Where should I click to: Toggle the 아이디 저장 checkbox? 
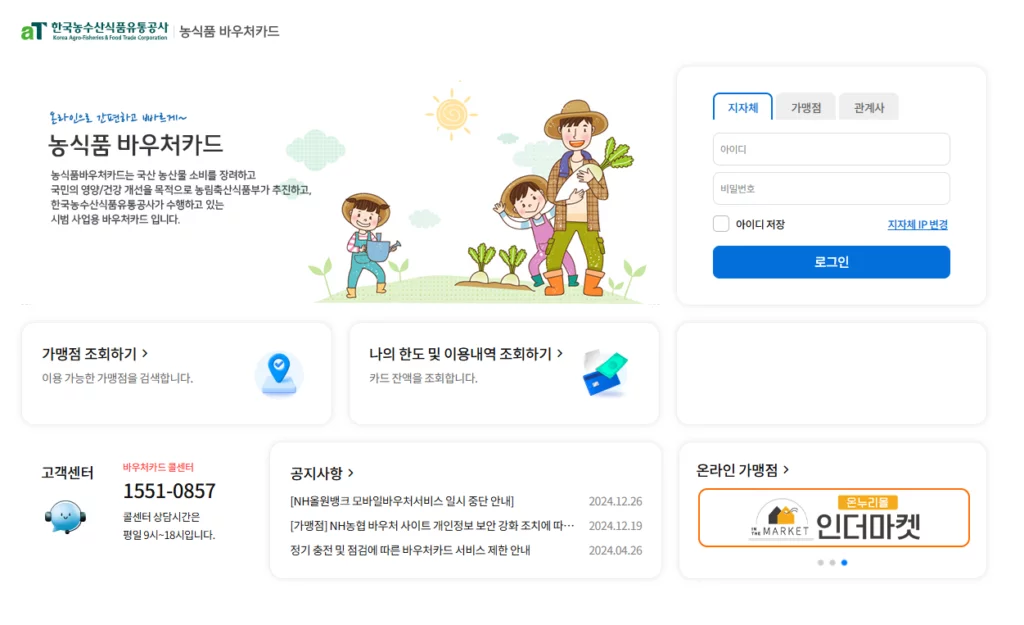[721, 224]
